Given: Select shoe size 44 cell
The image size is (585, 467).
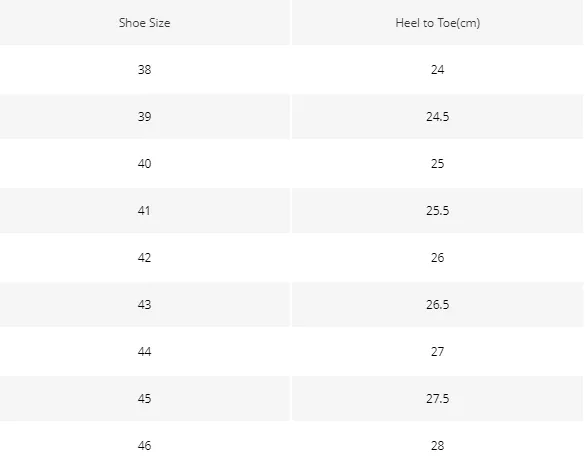Looking at the screenshot, I should 145,352.
